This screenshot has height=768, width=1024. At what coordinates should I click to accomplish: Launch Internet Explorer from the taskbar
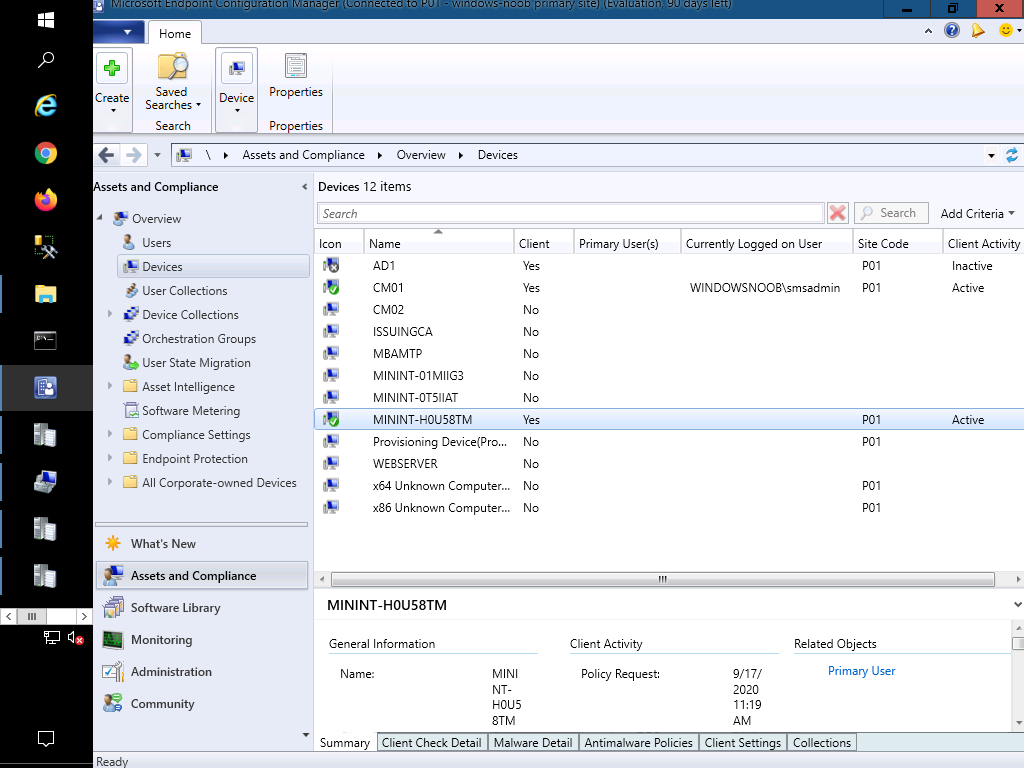[46, 106]
